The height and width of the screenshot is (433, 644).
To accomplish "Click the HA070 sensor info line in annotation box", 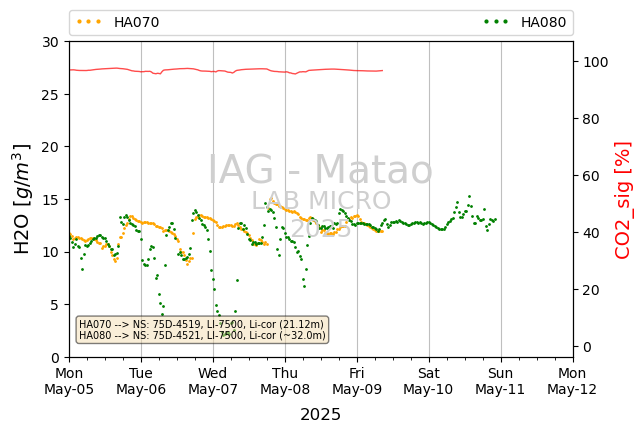I will pyautogui.click(x=201, y=324).
